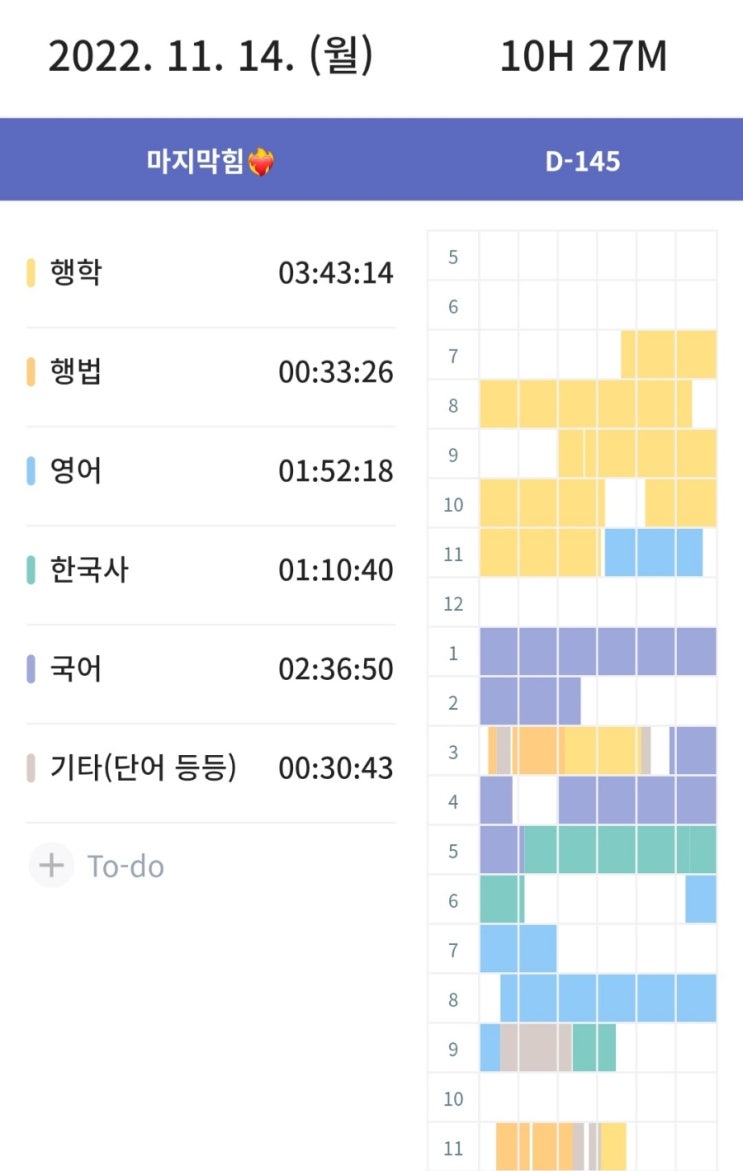Click the blue color marker for 영어
This screenshot has width=743, height=1171.
tap(31, 471)
